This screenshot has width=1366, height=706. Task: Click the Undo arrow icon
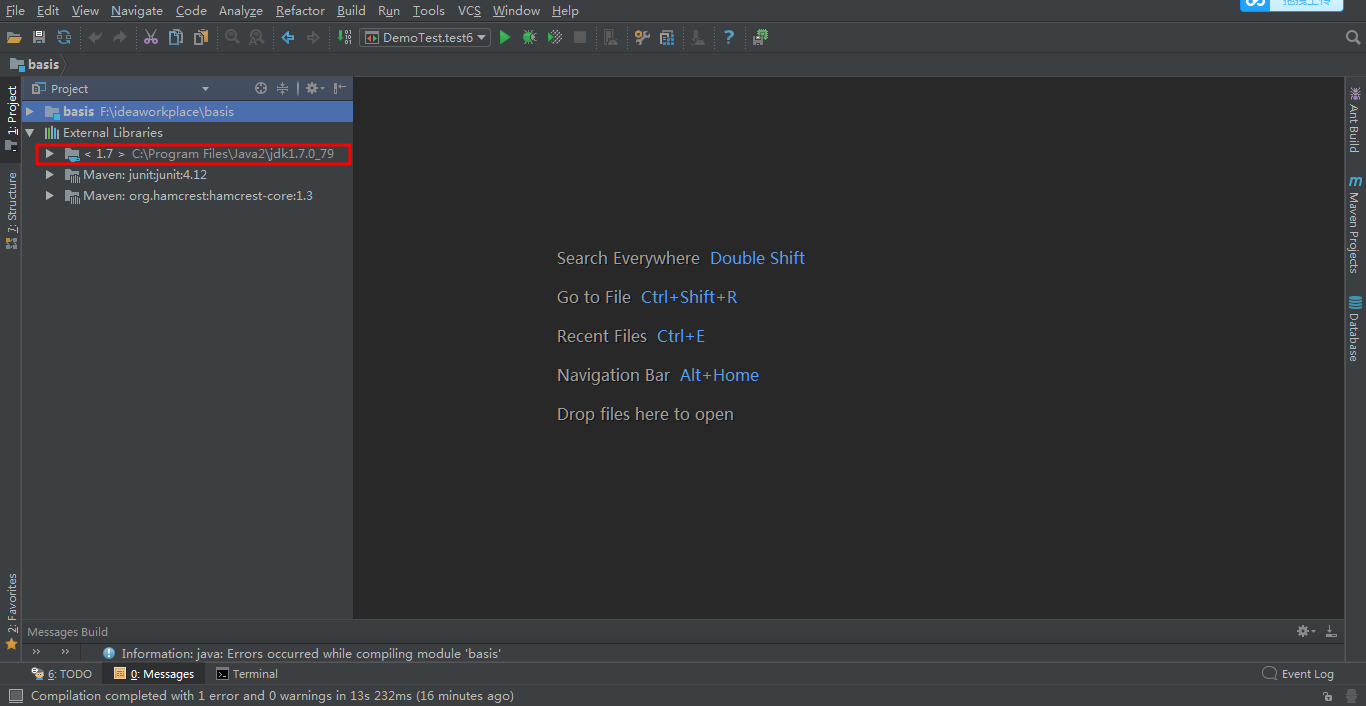(95, 37)
